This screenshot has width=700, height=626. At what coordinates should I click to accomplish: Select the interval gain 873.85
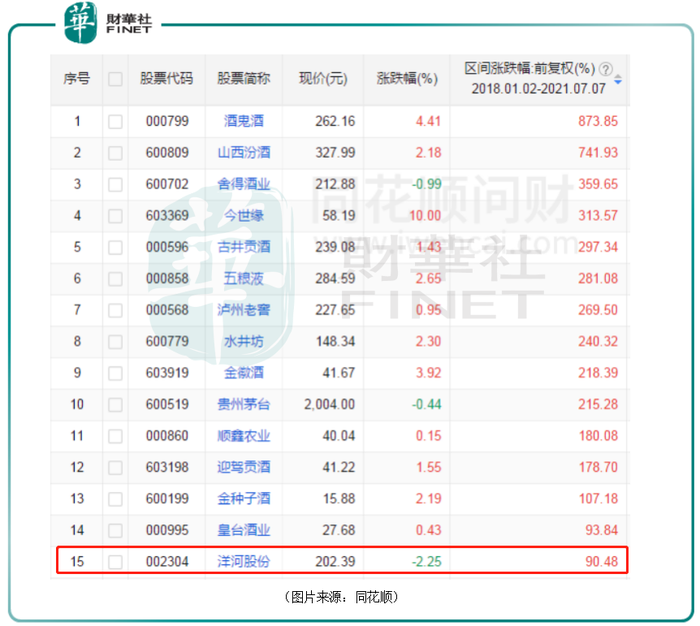[x=598, y=121]
